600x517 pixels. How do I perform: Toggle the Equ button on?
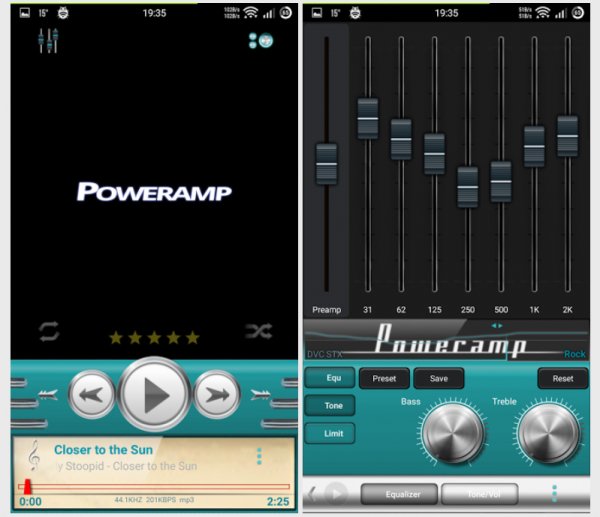[x=330, y=378]
